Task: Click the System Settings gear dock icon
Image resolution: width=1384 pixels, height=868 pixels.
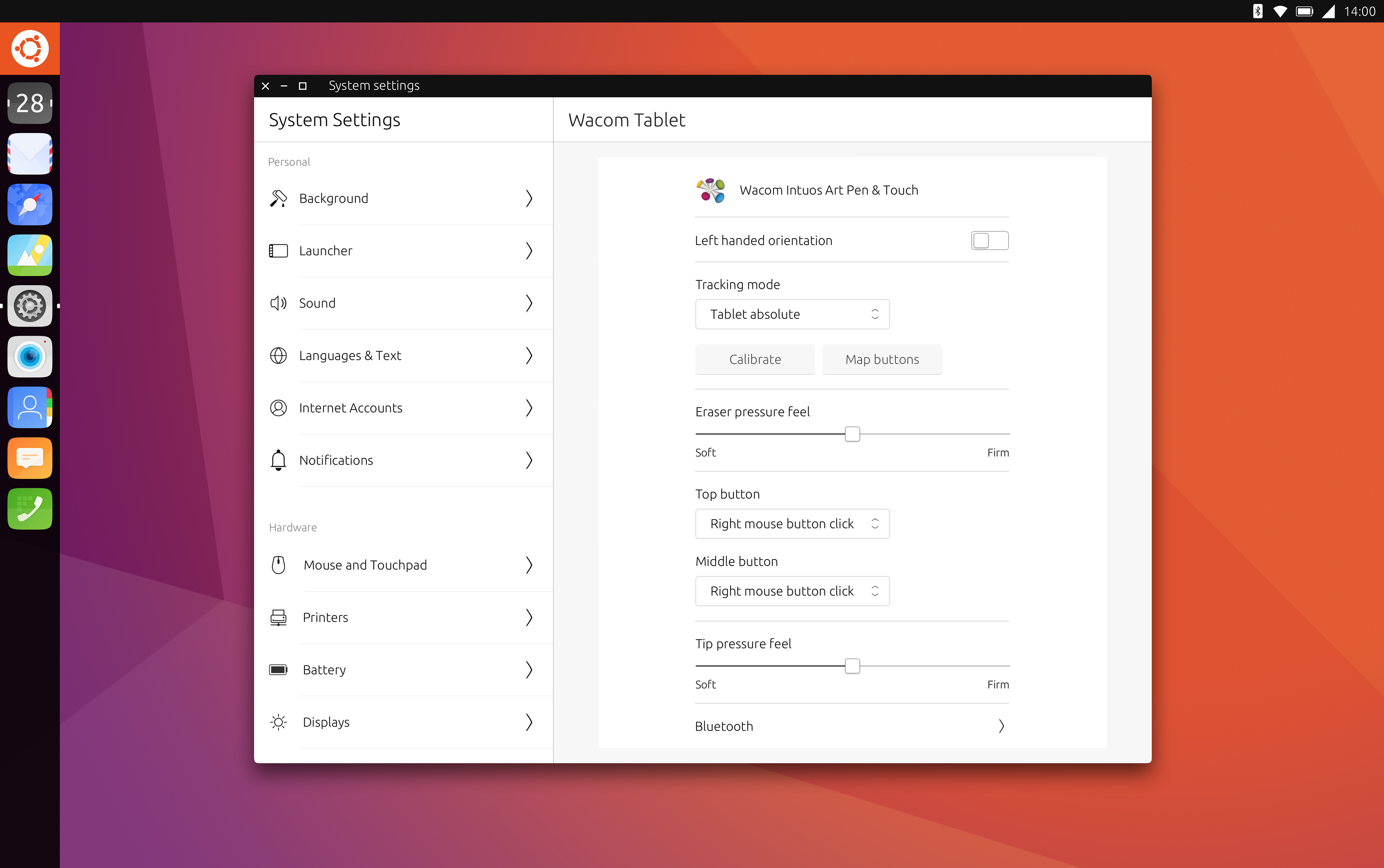Action: 30,306
